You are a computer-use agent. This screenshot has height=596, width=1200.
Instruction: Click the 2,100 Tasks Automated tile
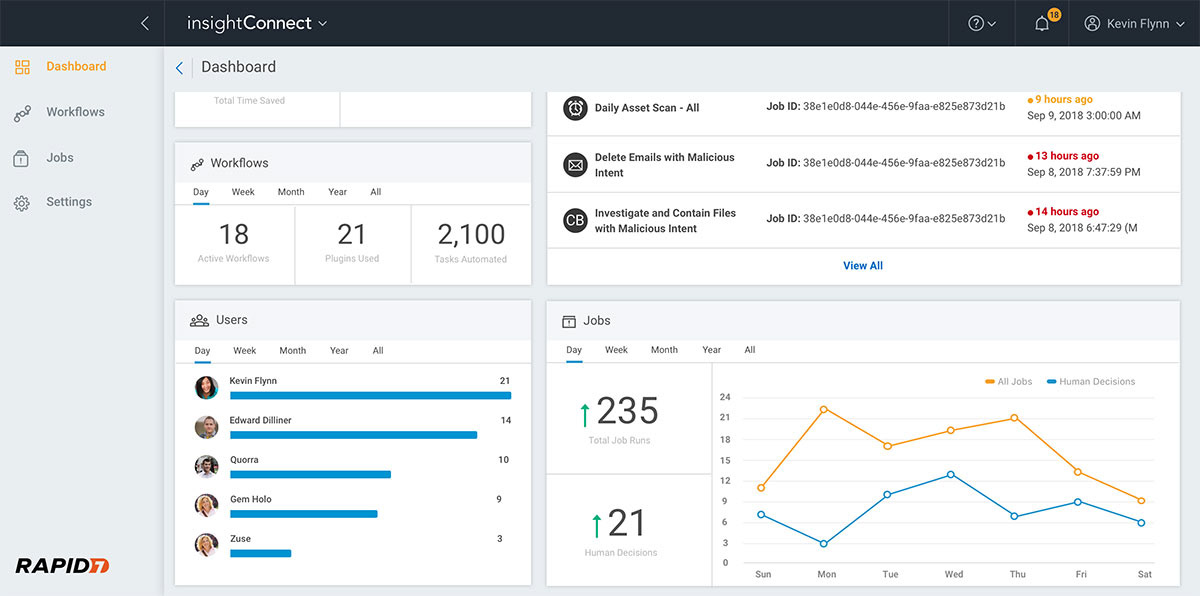tap(471, 244)
